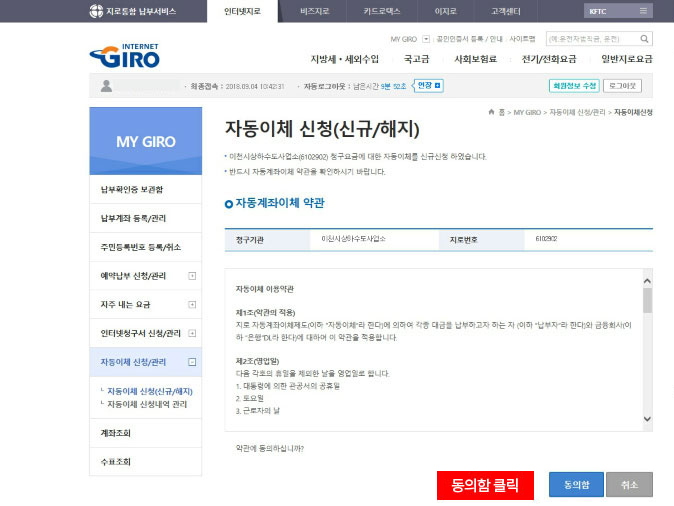674x506 pixels.
Task: Expand 예약납부 신청/관리 menu
Action: click(192, 276)
